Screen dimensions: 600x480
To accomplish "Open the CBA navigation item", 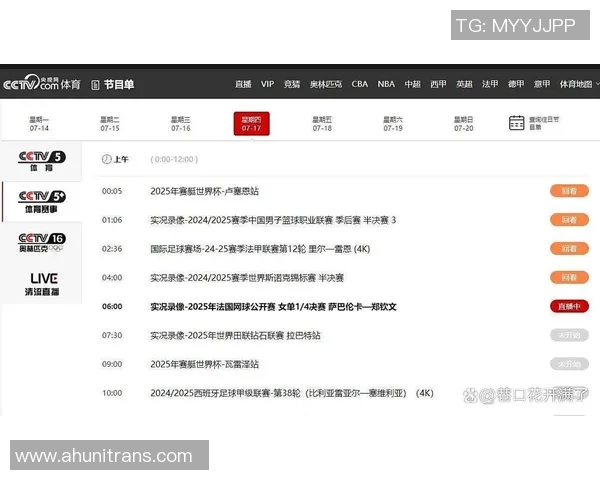I will (x=360, y=84).
